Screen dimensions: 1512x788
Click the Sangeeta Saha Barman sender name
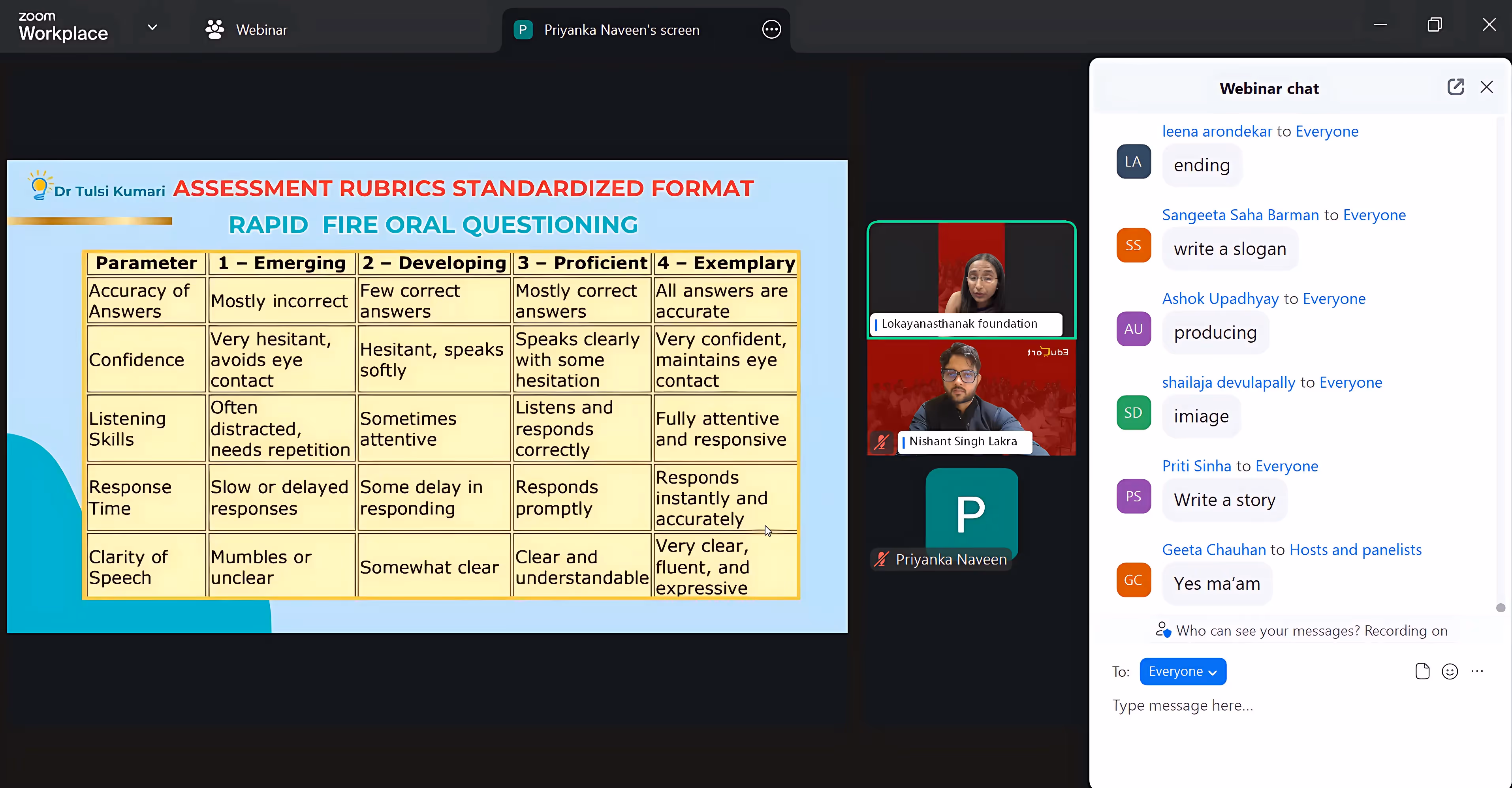point(1240,215)
